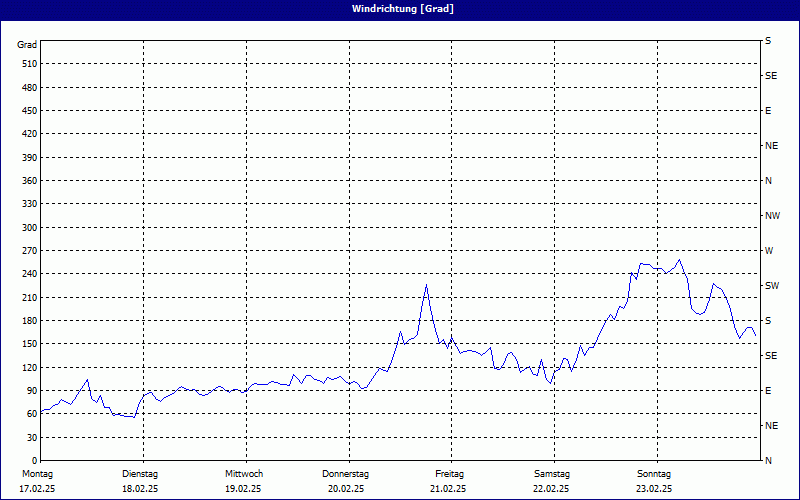This screenshot has height=500, width=800.
Task: Click the 'Grad' y-axis unit label
Action: click(27, 45)
